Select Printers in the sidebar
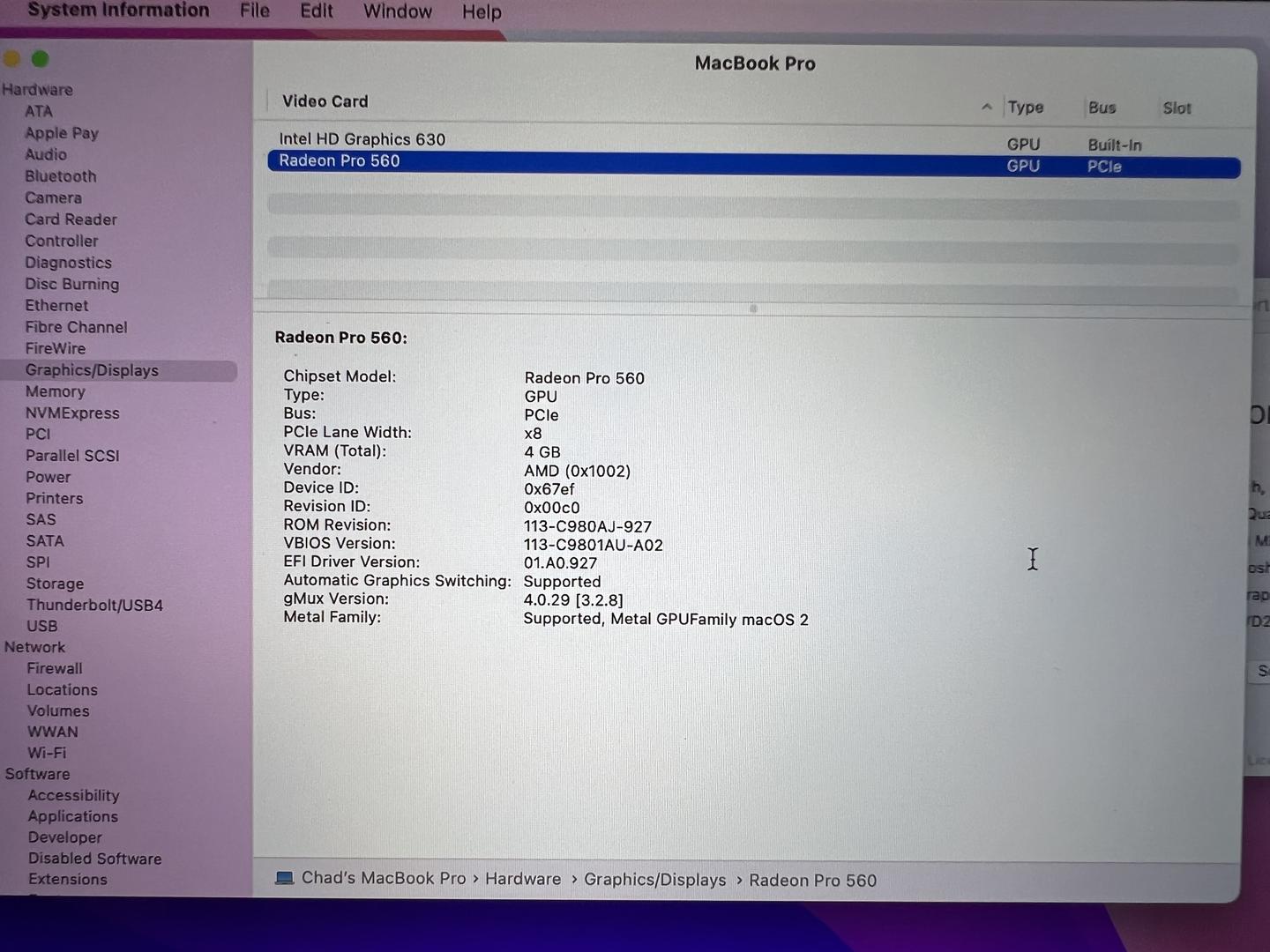Screen dimensions: 1270x952 [x=55, y=498]
